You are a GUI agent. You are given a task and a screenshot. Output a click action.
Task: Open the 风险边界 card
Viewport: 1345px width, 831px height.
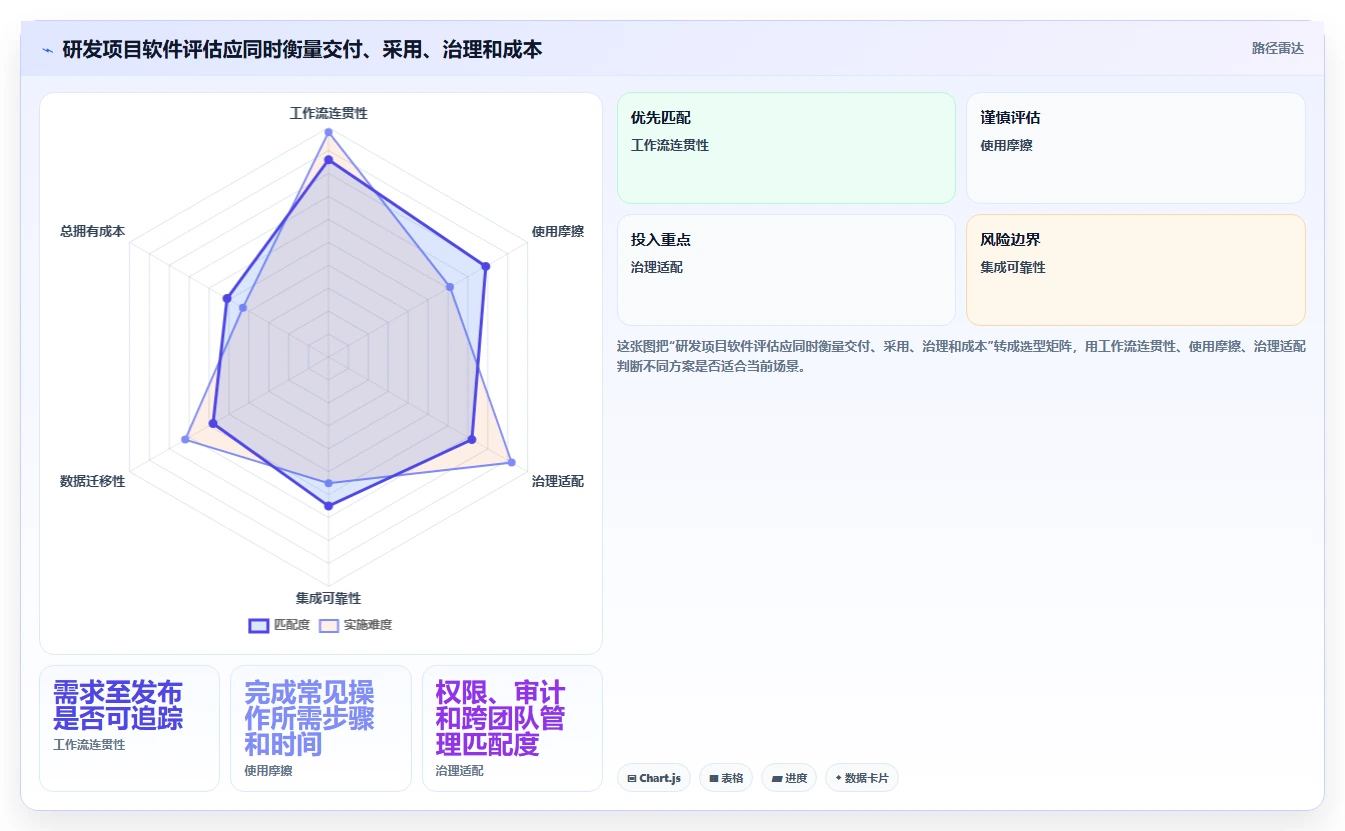tap(1136, 270)
